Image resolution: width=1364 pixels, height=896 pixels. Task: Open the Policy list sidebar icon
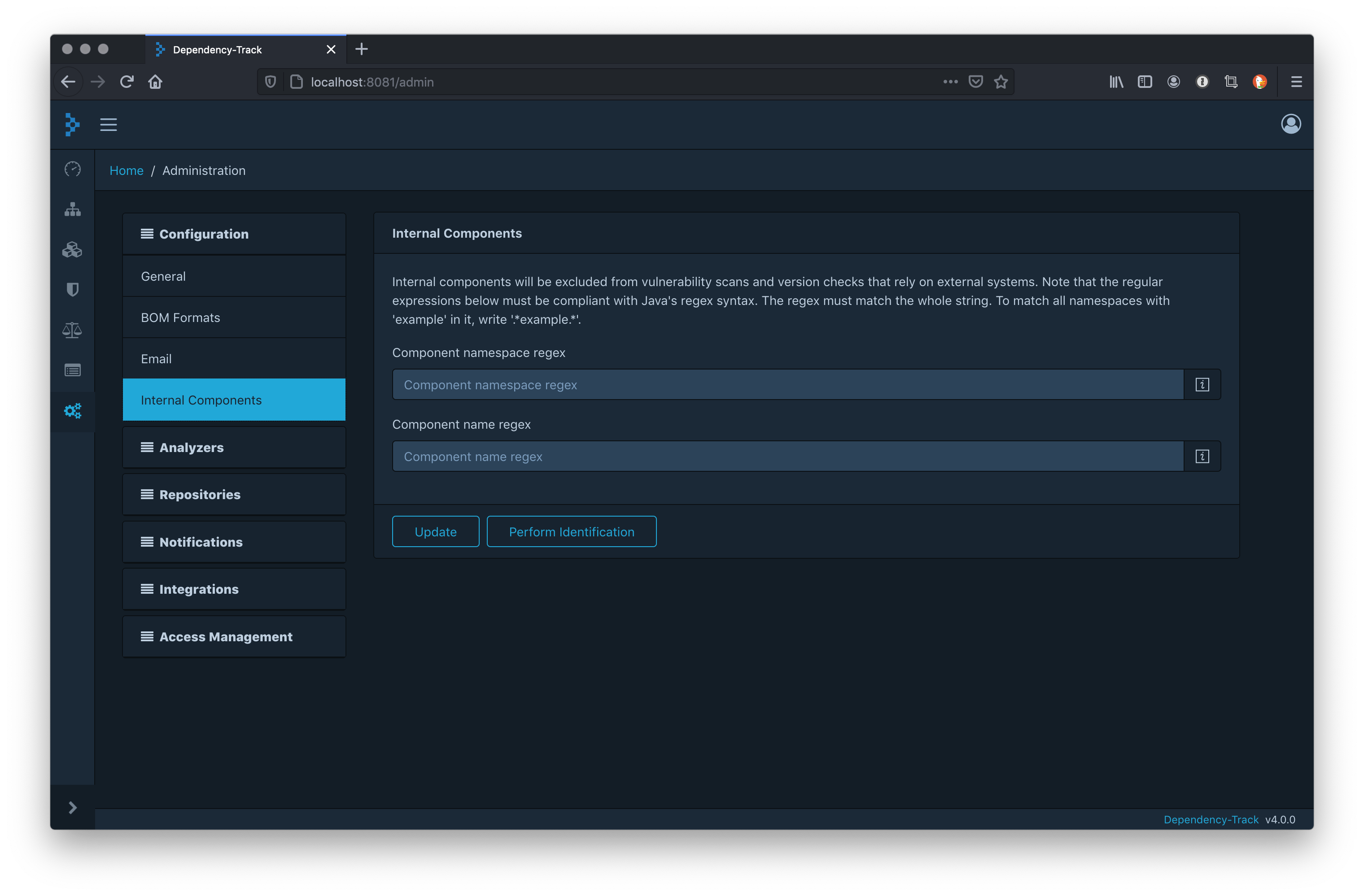click(72, 370)
